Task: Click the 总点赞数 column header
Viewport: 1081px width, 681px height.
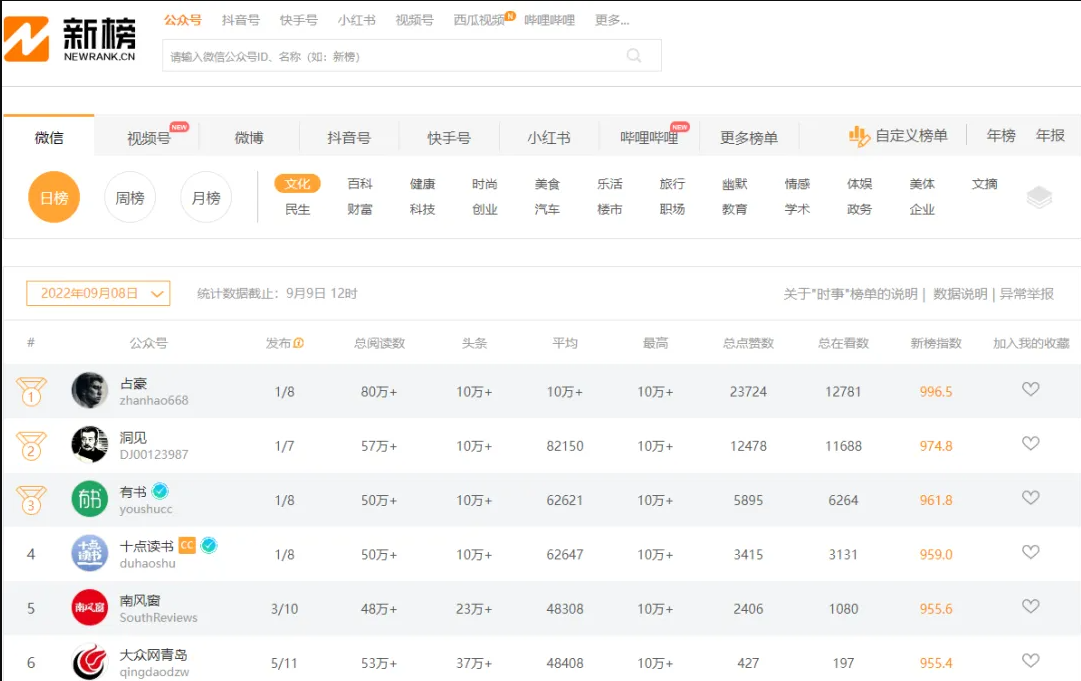Action: click(x=748, y=343)
